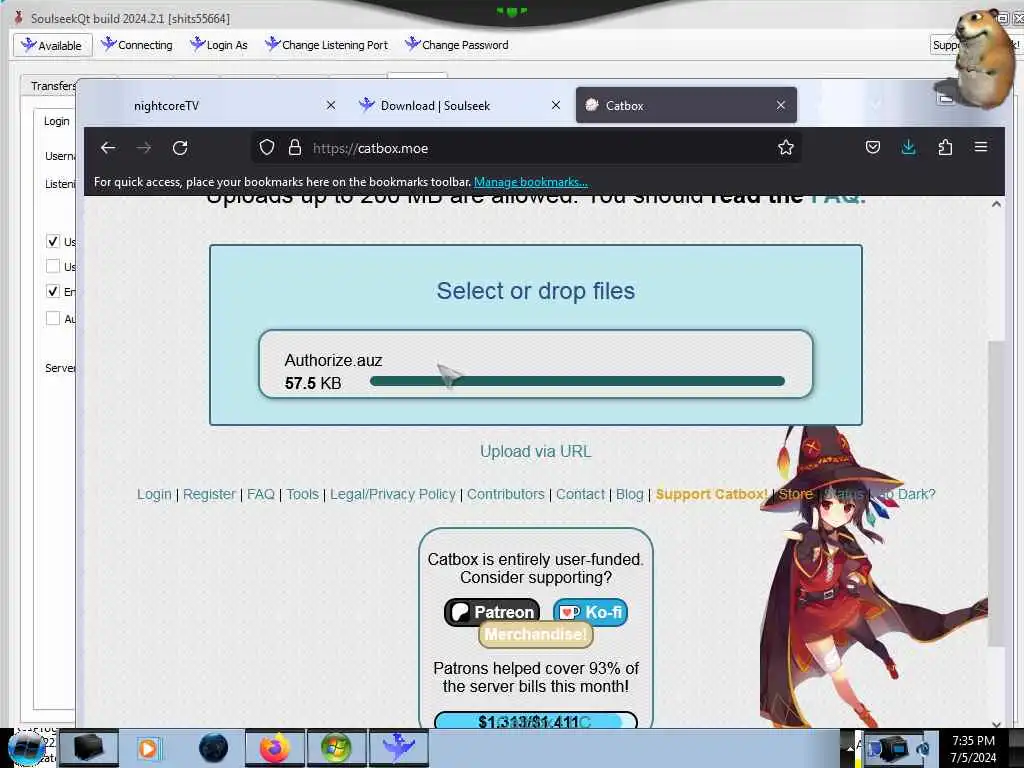Click the network computer tray icon
The image size is (1024, 768).
click(888, 748)
